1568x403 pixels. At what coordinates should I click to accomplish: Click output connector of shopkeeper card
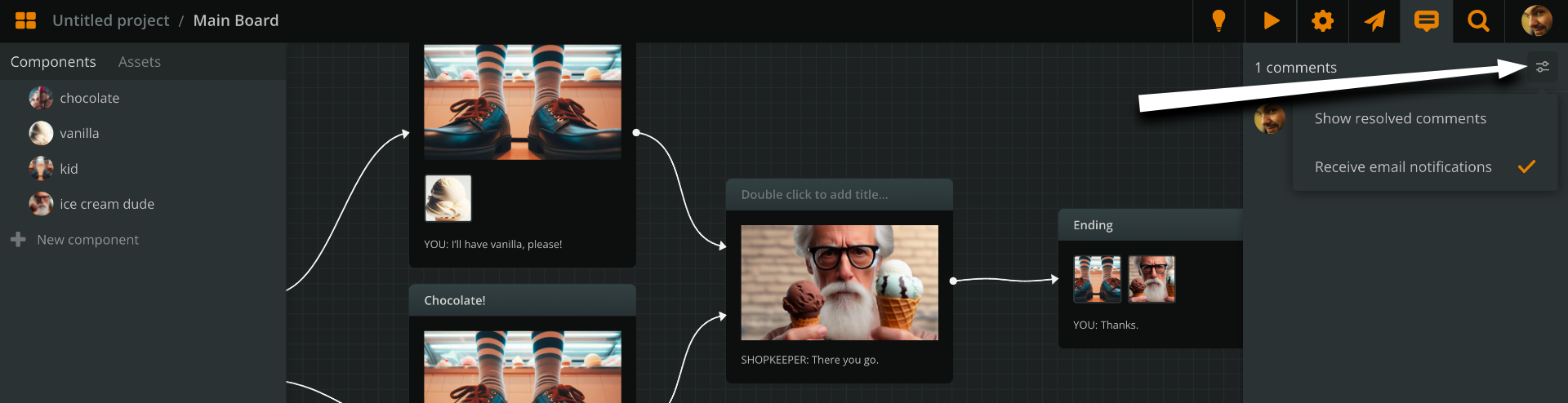[x=953, y=281]
